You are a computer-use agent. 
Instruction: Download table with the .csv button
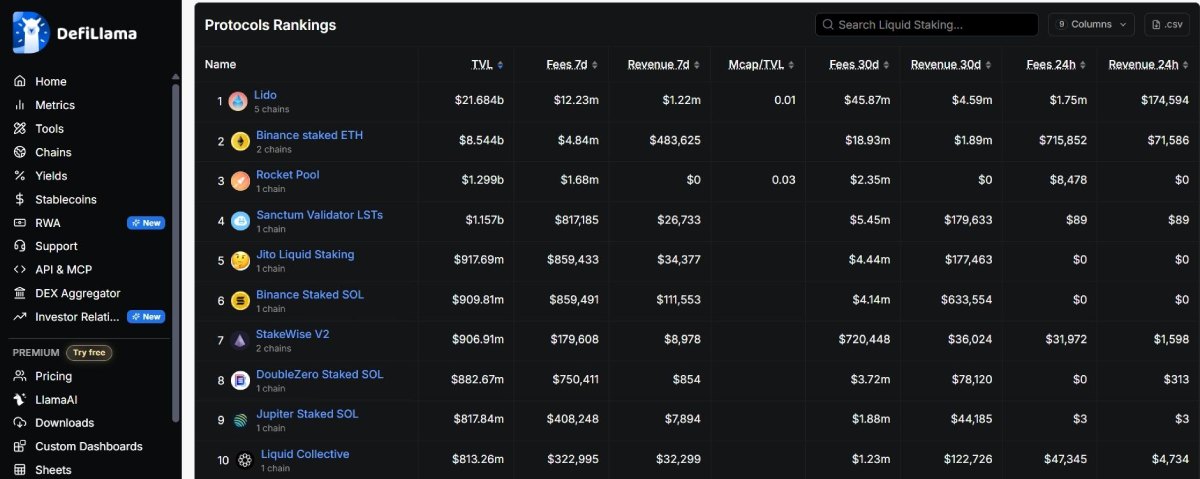[x=1167, y=24]
